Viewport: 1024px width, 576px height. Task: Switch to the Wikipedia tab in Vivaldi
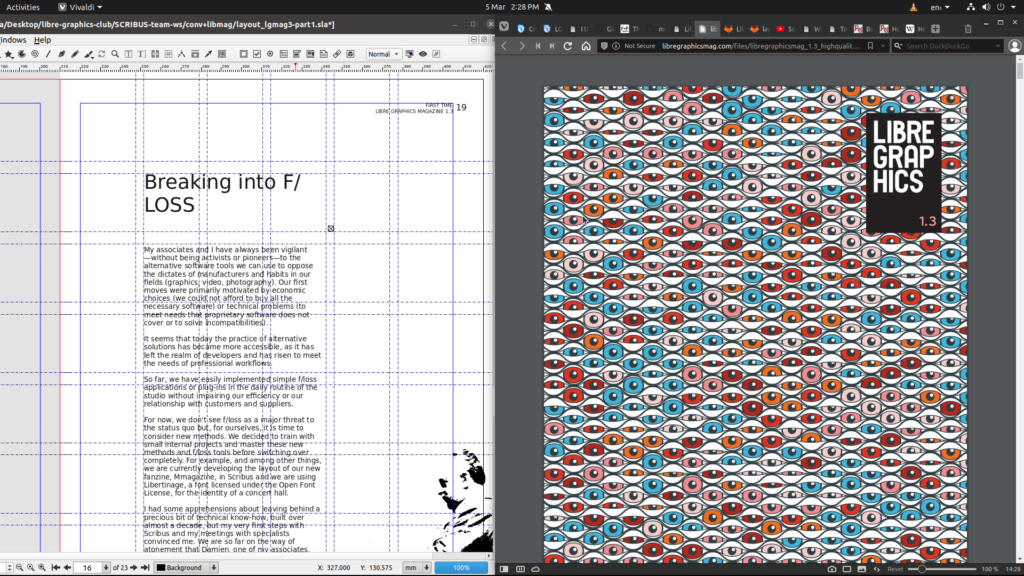click(915, 29)
